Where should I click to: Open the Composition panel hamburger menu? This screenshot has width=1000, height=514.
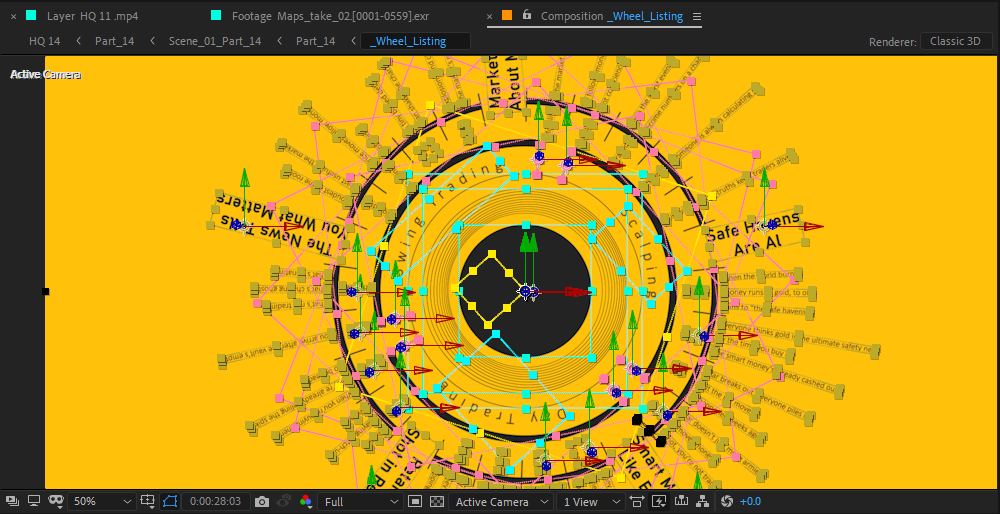tap(696, 16)
